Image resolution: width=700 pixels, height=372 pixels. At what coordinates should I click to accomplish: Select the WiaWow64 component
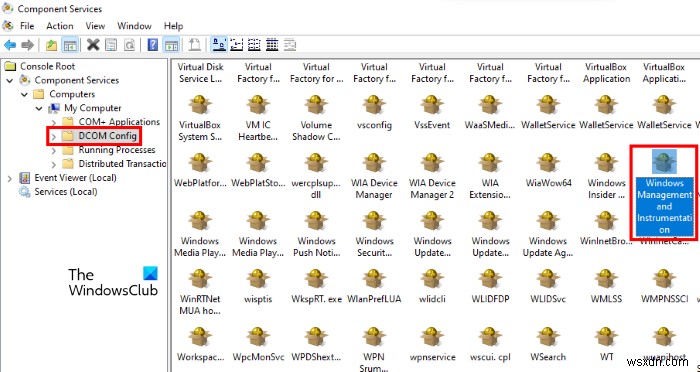[x=548, y=170]
